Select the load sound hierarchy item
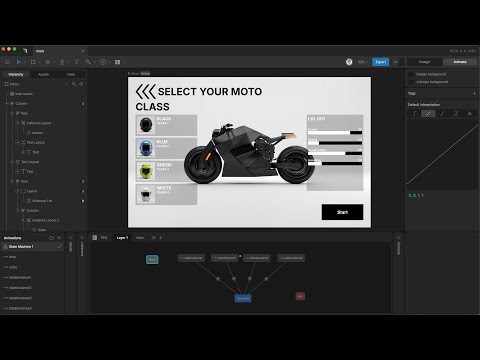 pos(24,94)
